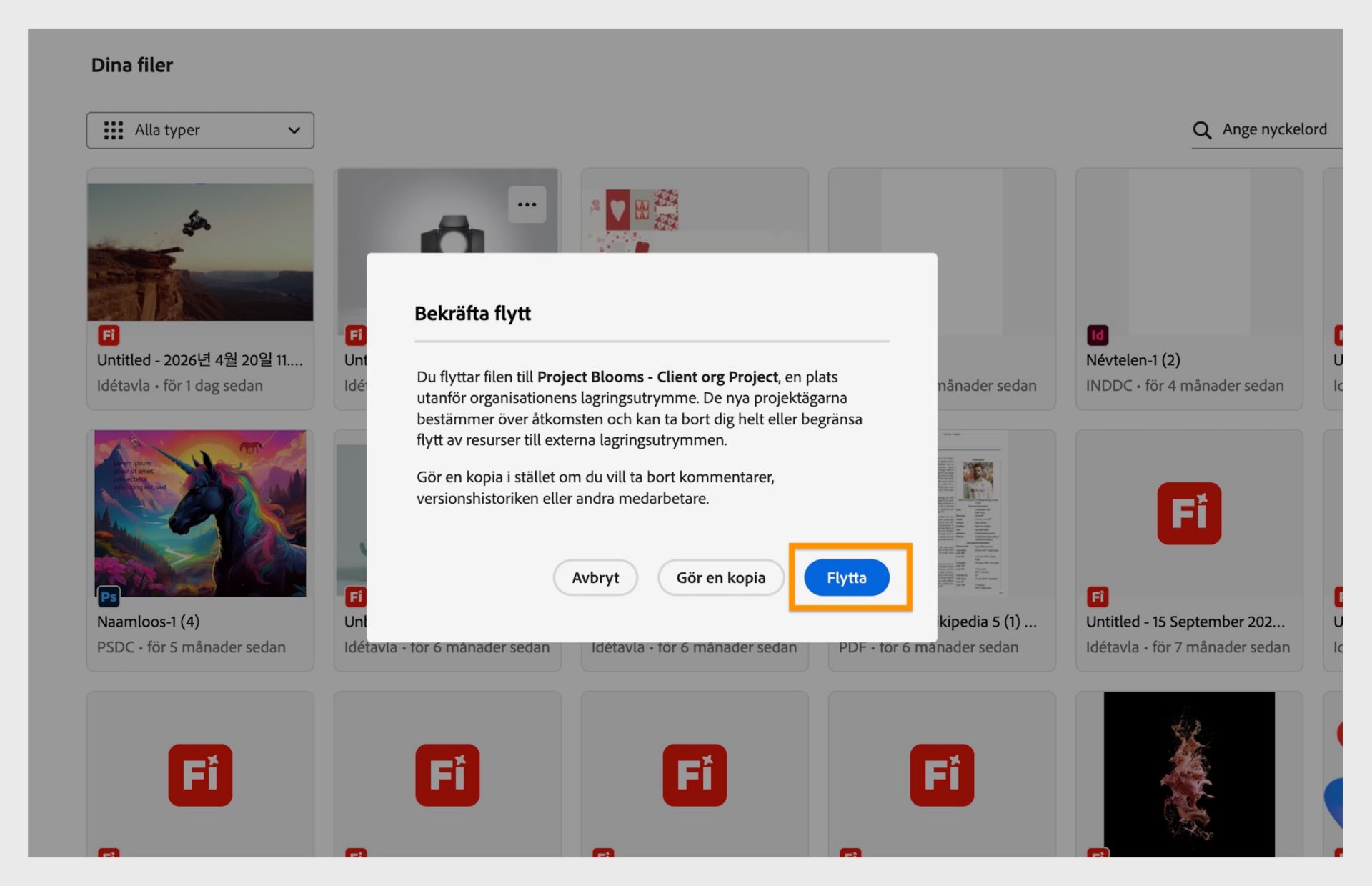Screen dimensions: 1372x886
Task: Click the Bekräfta flytt dialog title
Action: tap(472, 313)
